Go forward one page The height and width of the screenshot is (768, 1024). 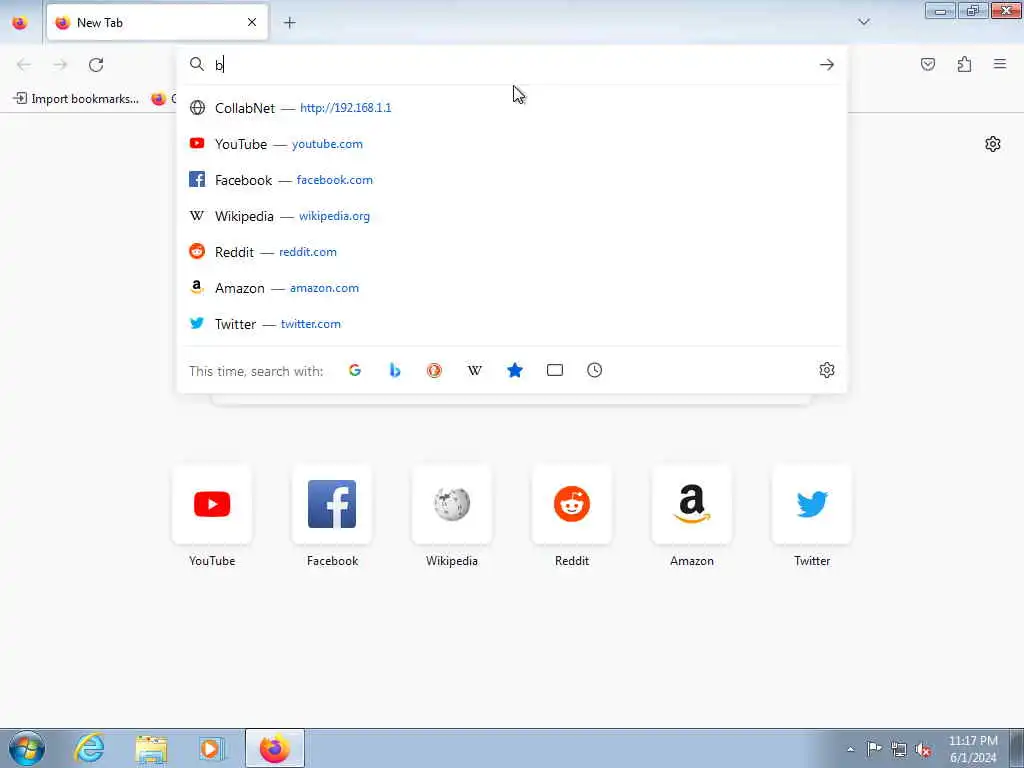pyautogui.click(x=60, y=65)
